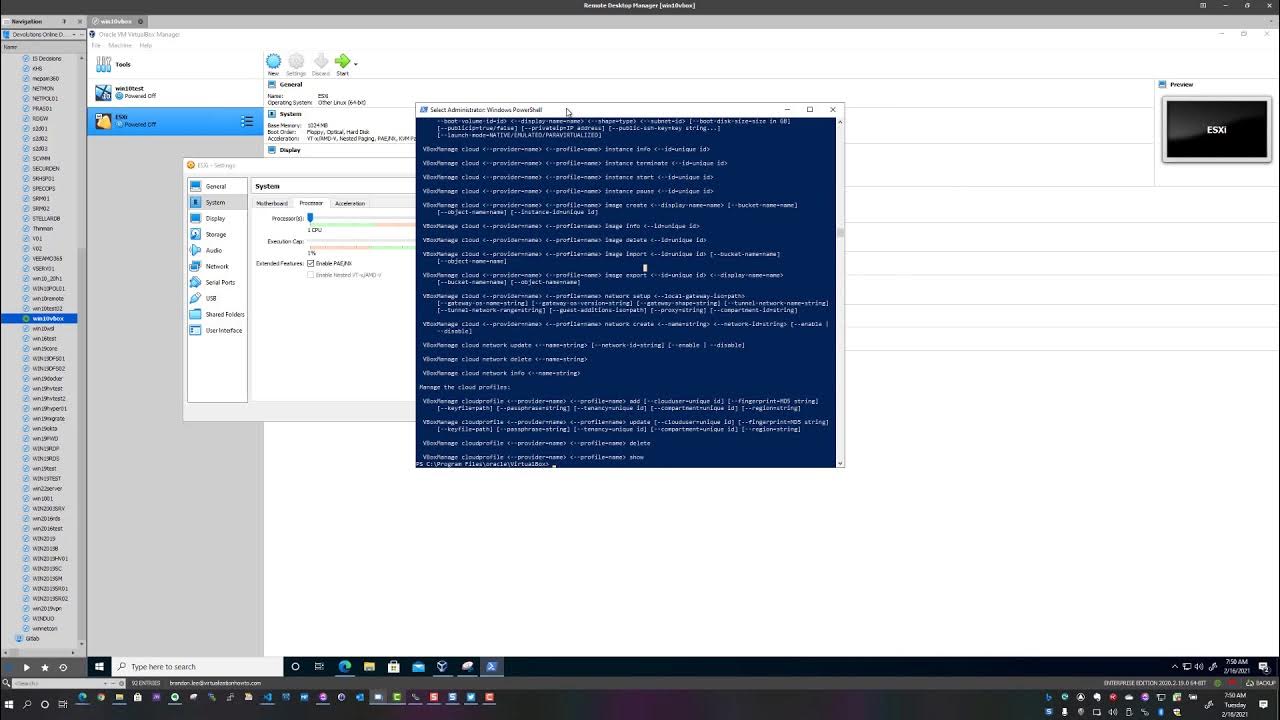Switch to the Acceleration tab
This screenshot has width=1280, height=720.
350,203
